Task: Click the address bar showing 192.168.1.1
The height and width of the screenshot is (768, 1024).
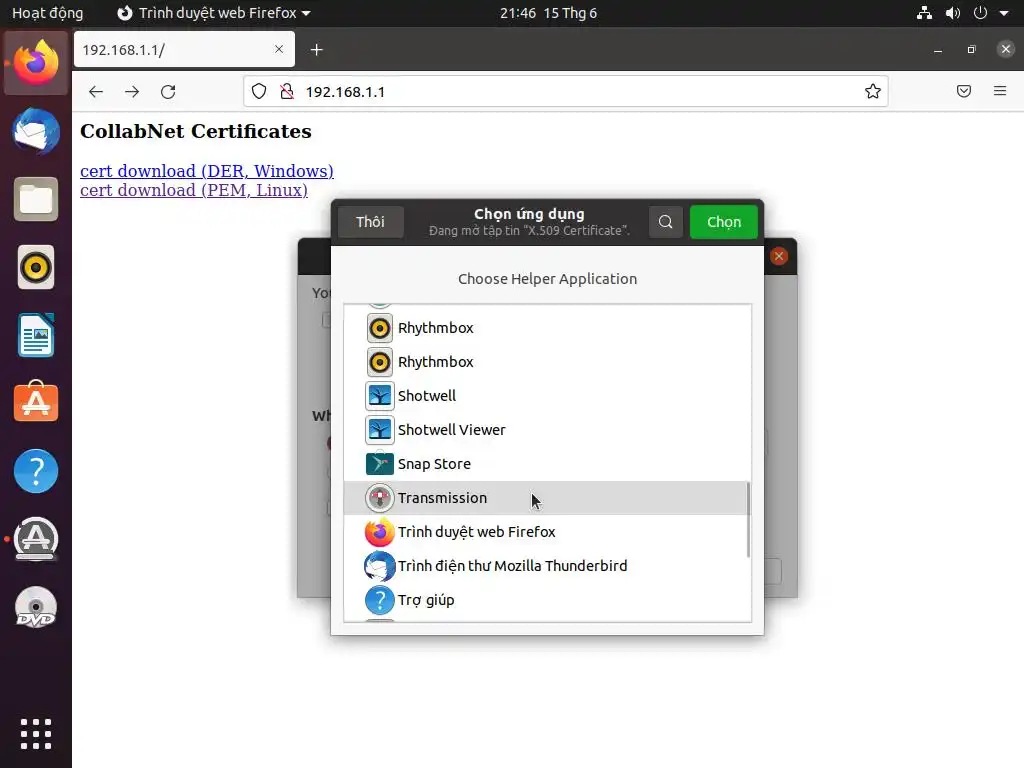Action: (566, 91)
